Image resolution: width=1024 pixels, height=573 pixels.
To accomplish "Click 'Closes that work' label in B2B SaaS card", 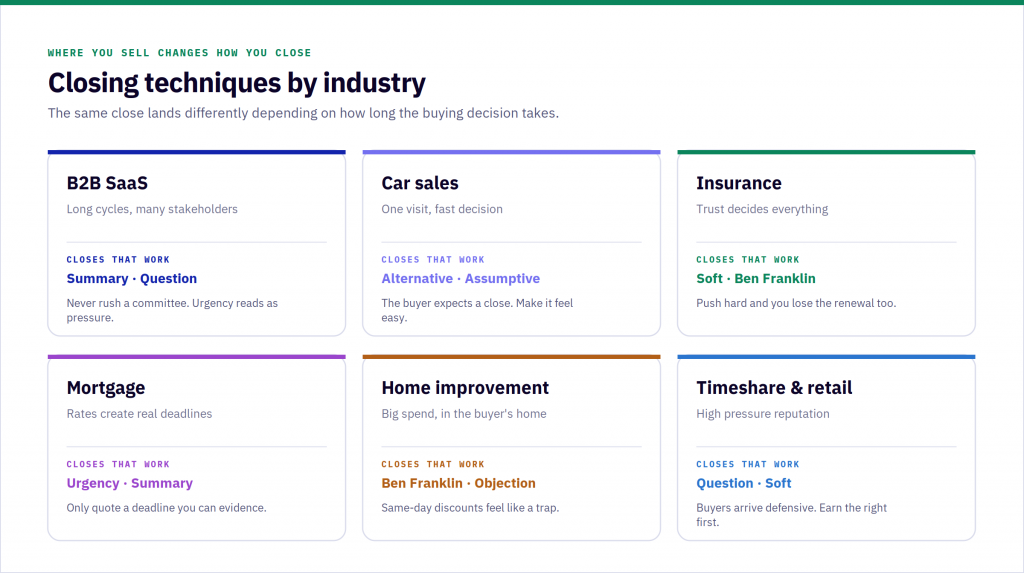I will click(118, 259).
